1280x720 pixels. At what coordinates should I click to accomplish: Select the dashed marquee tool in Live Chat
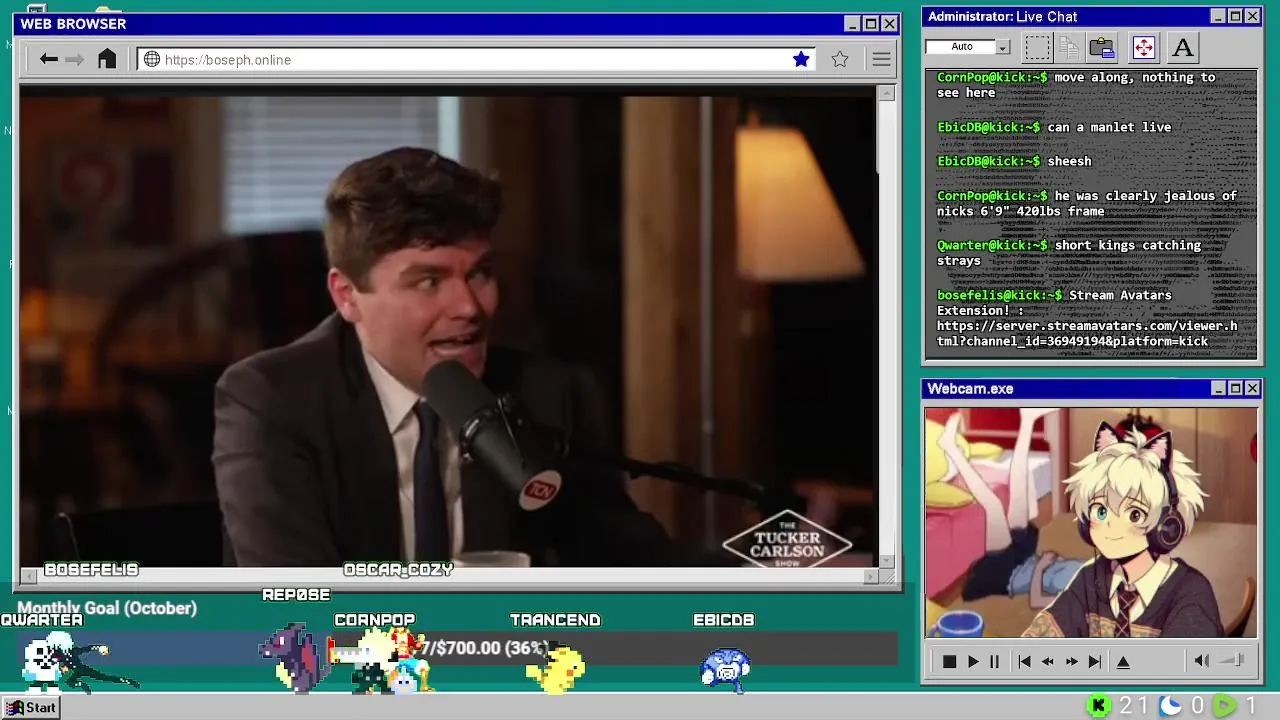coord(1037,47)
